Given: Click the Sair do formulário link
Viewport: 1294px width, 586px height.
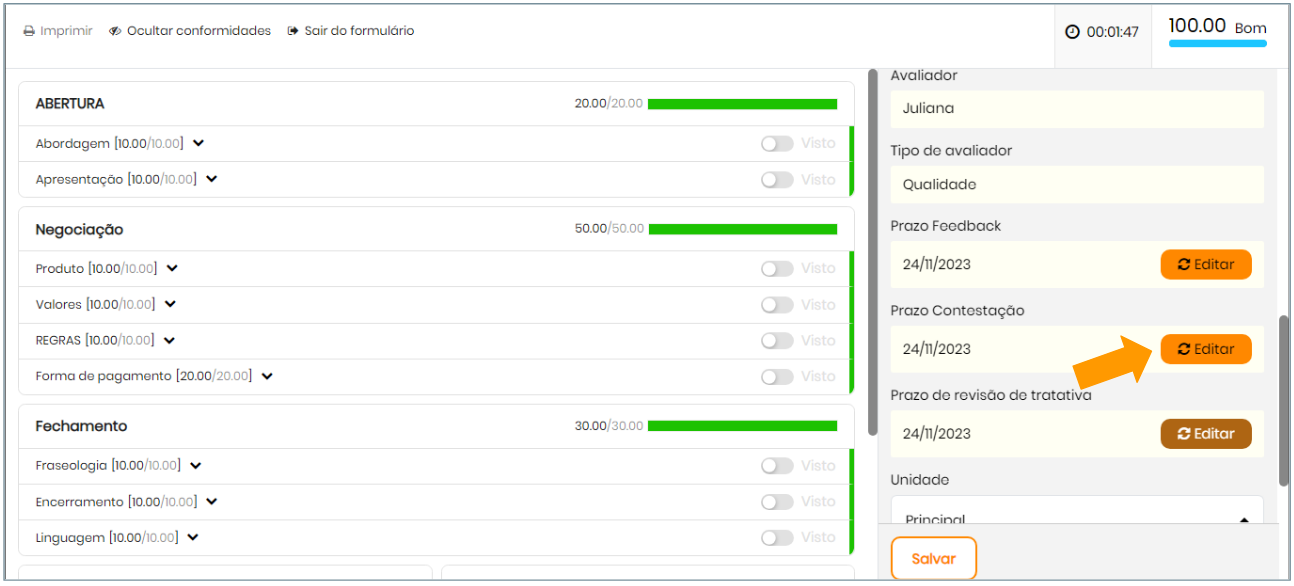Looking at the screenshot, I should 359,31.
